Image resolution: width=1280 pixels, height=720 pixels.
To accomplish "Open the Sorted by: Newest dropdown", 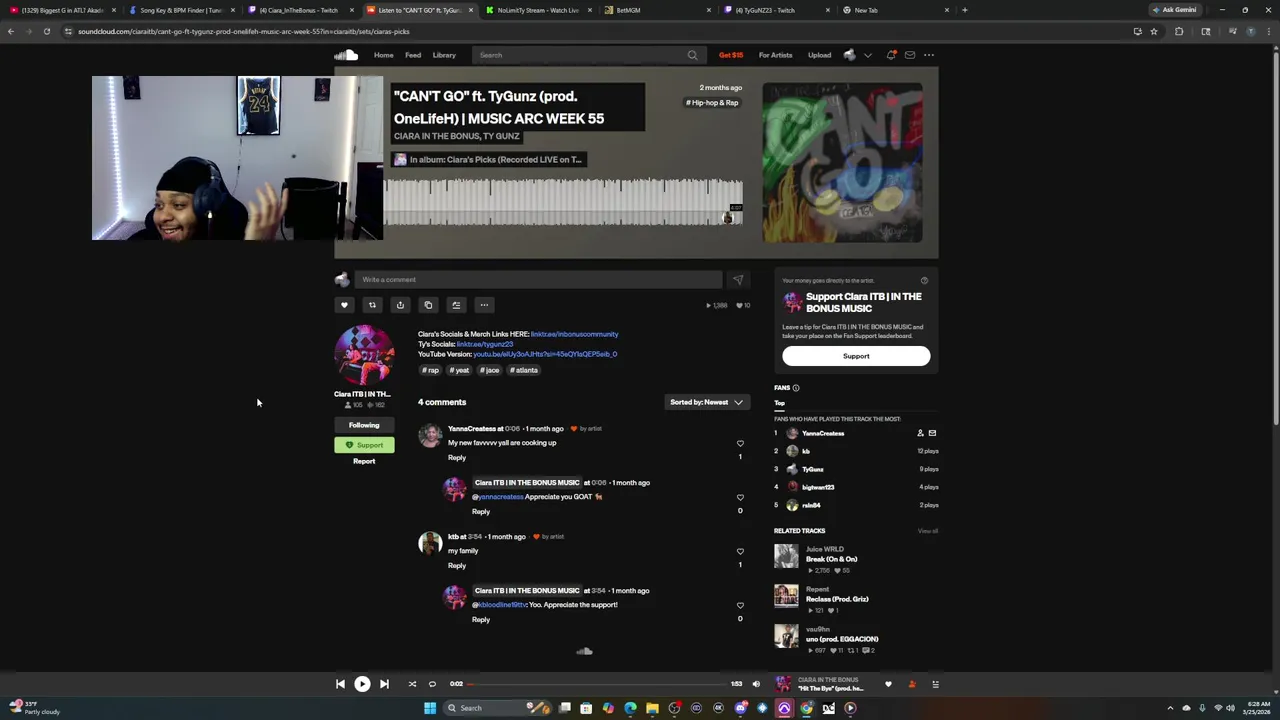I will [x=707, y=402].
